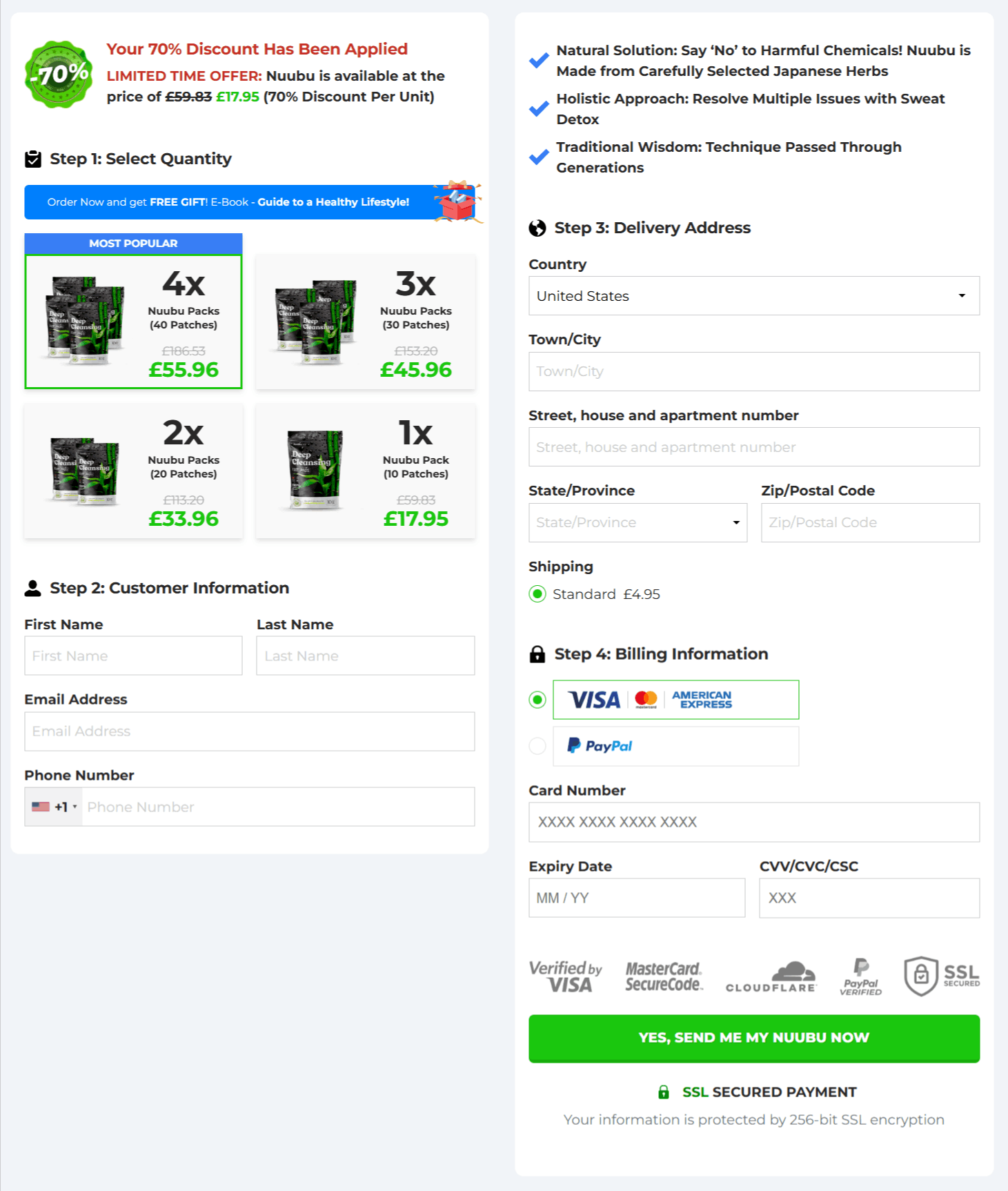Click the Phone Number input
Image resolution: width=1008 pixels, height=1191 pixels.
click(278, 807)
